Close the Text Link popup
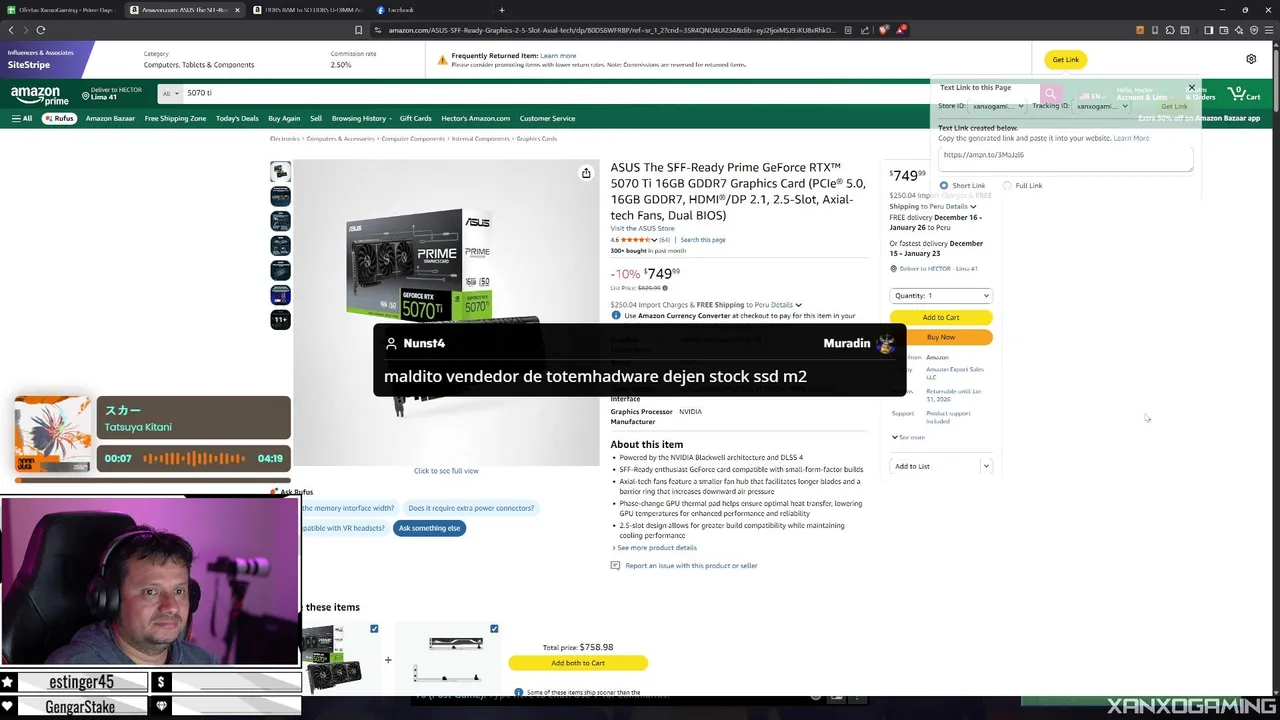1280x720 pixels. 1191,88
